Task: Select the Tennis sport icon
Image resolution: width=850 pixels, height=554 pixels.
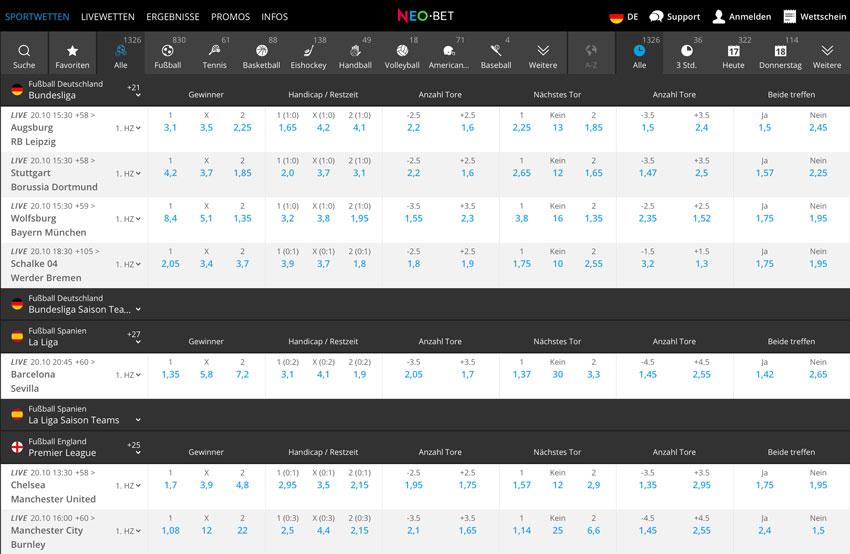Action: tap(214, 50)
